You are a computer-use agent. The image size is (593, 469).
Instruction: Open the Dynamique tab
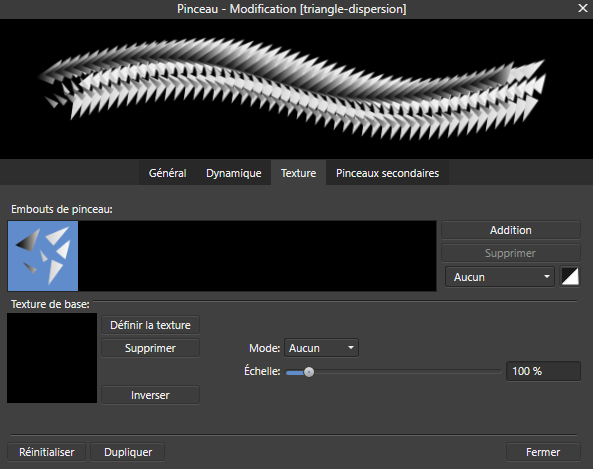[233, 173]
